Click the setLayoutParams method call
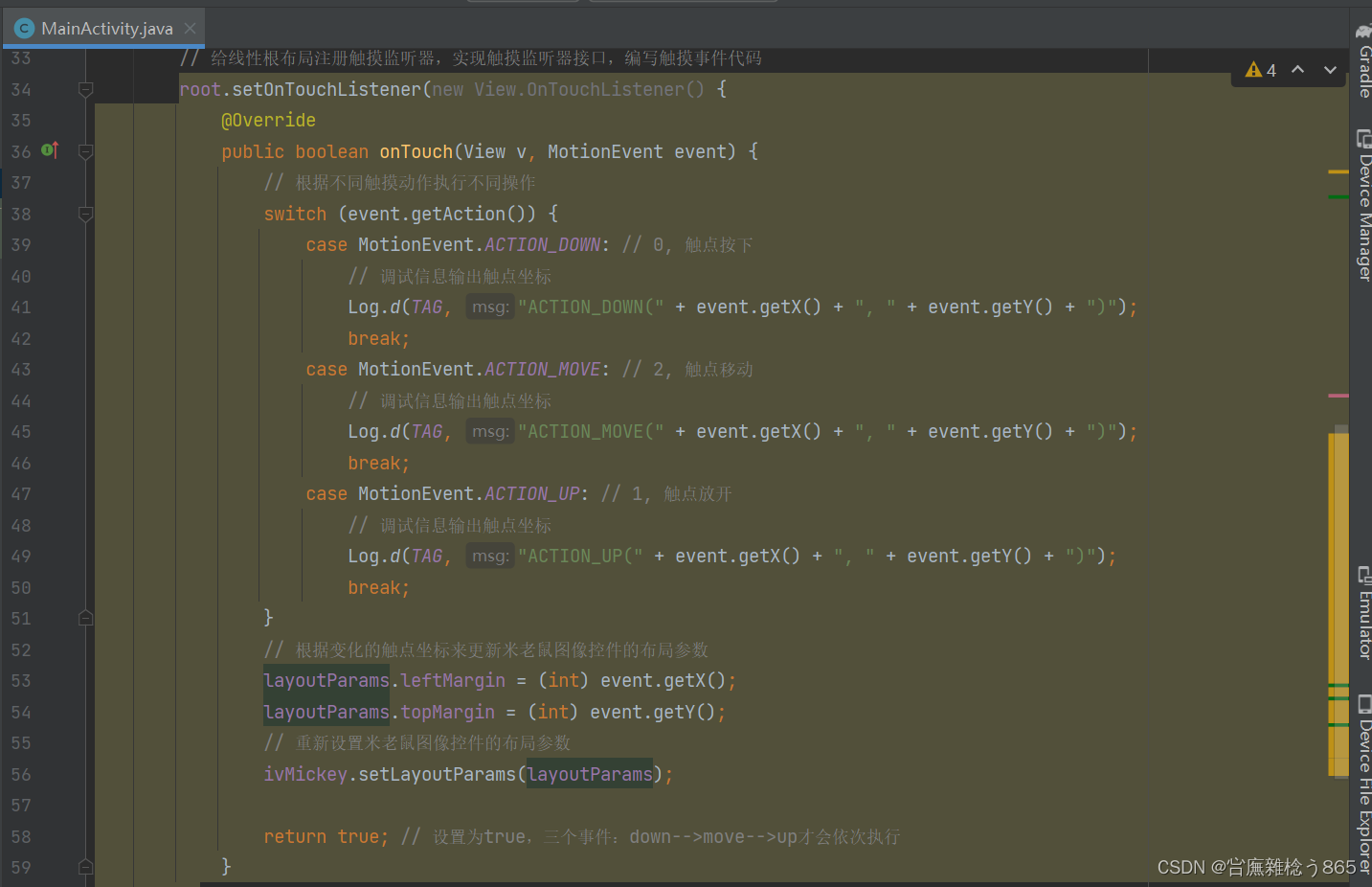Viewport: 1372px width, 887px height. (x=438, y=775)
